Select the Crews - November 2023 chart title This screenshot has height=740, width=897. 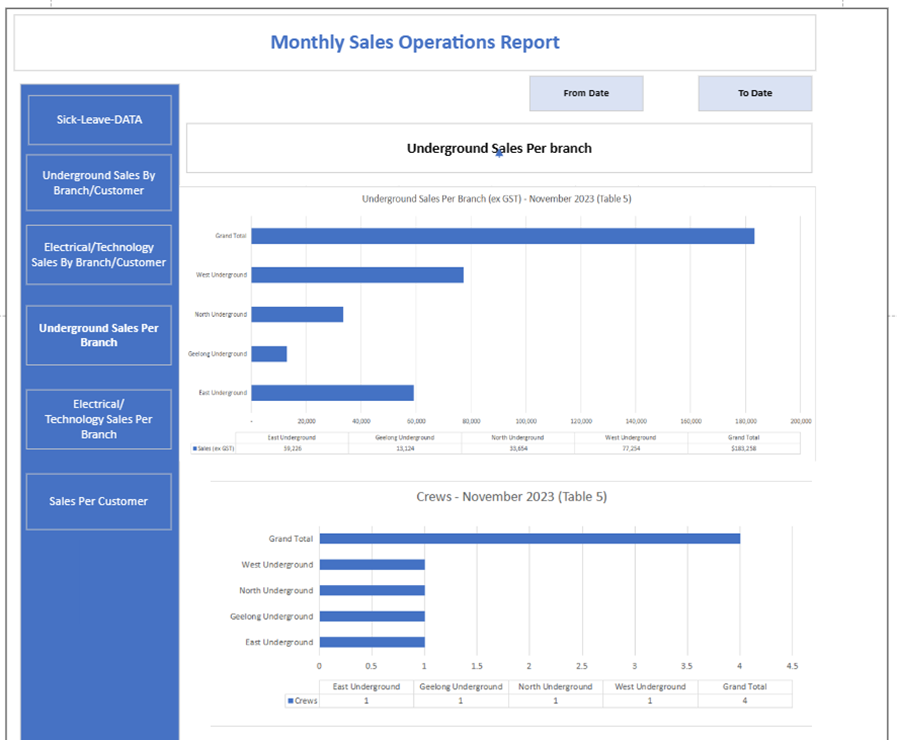tap(511, 497)
